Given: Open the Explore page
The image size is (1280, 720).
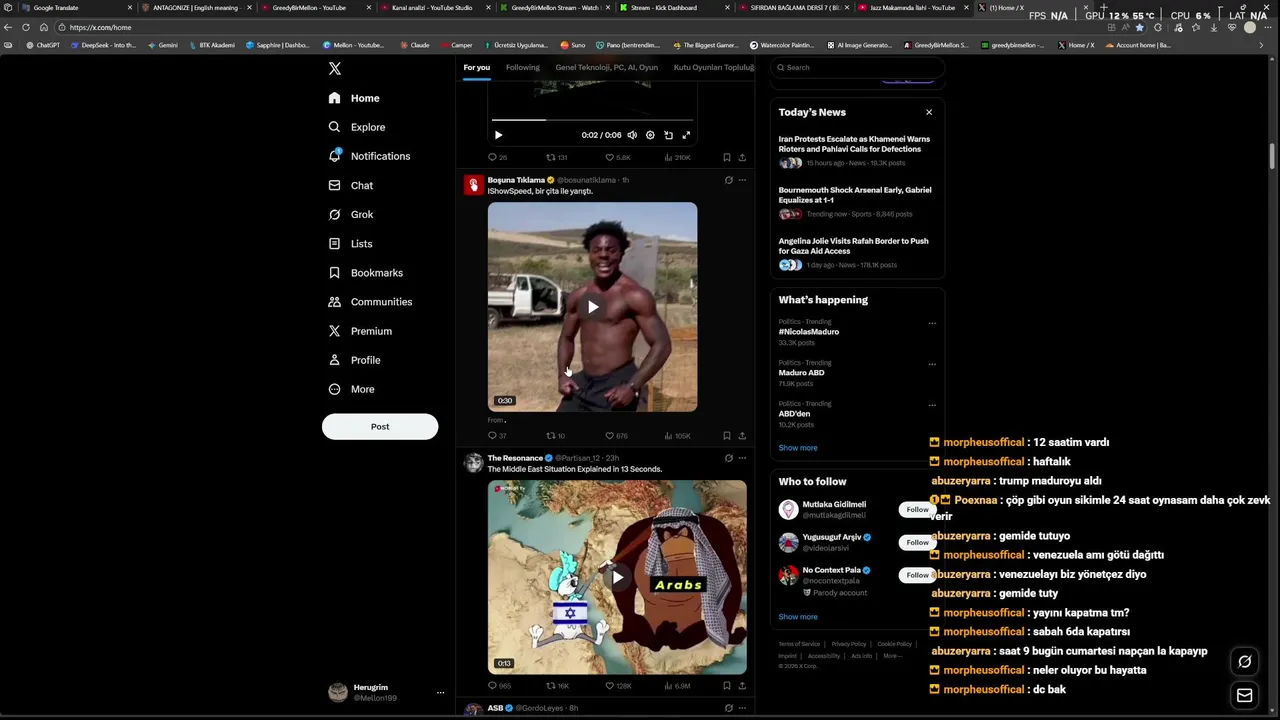Looking at the screenshot, I should pos(357,127).
